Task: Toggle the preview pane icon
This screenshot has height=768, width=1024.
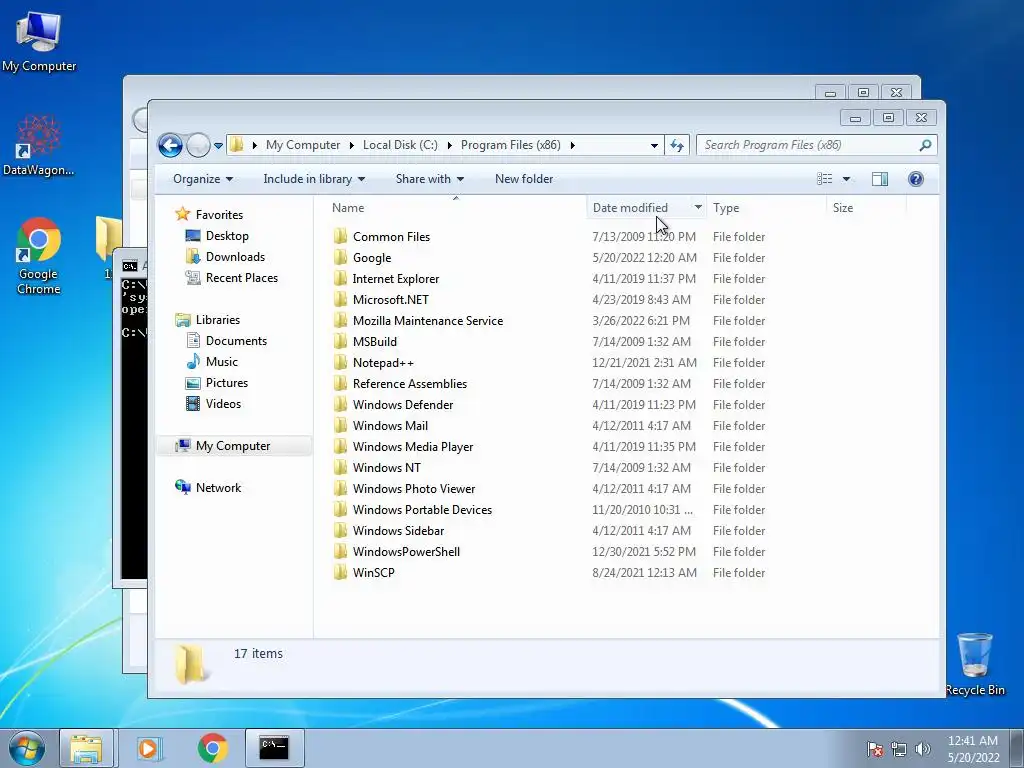Action: point(880,179)
